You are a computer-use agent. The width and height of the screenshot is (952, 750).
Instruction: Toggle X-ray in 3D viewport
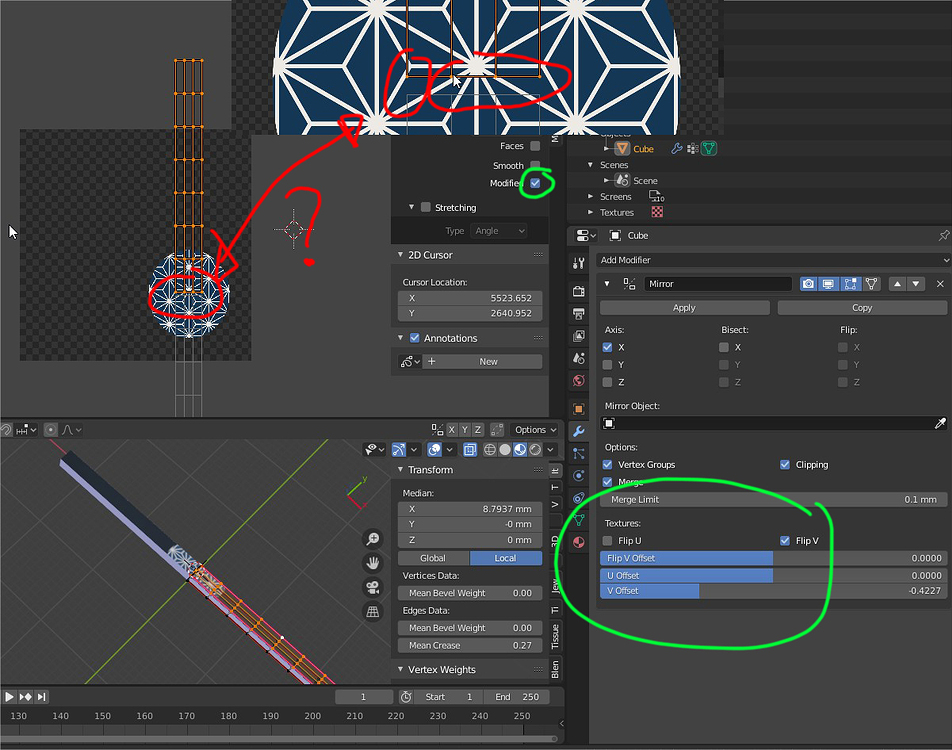point(470,449)
